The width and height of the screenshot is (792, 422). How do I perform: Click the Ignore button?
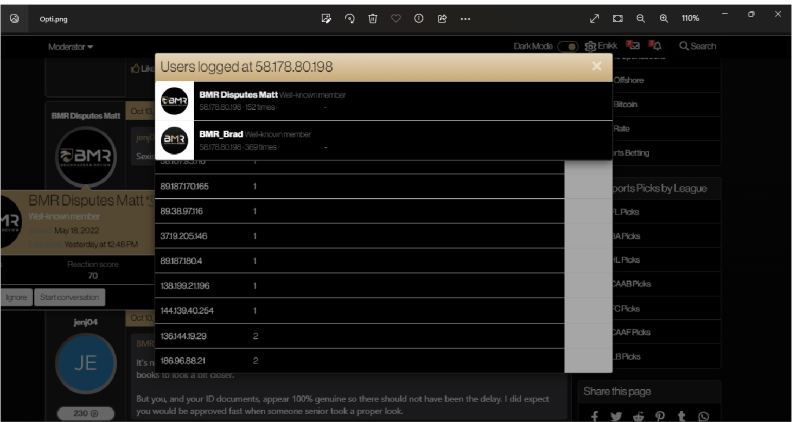[16, 297]
